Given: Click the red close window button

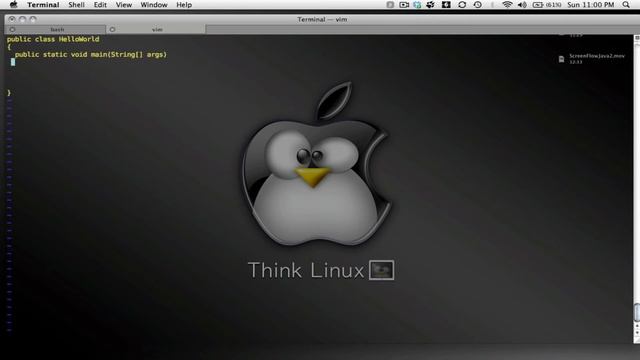Looking at the screenshot, I should click(12, 19).
